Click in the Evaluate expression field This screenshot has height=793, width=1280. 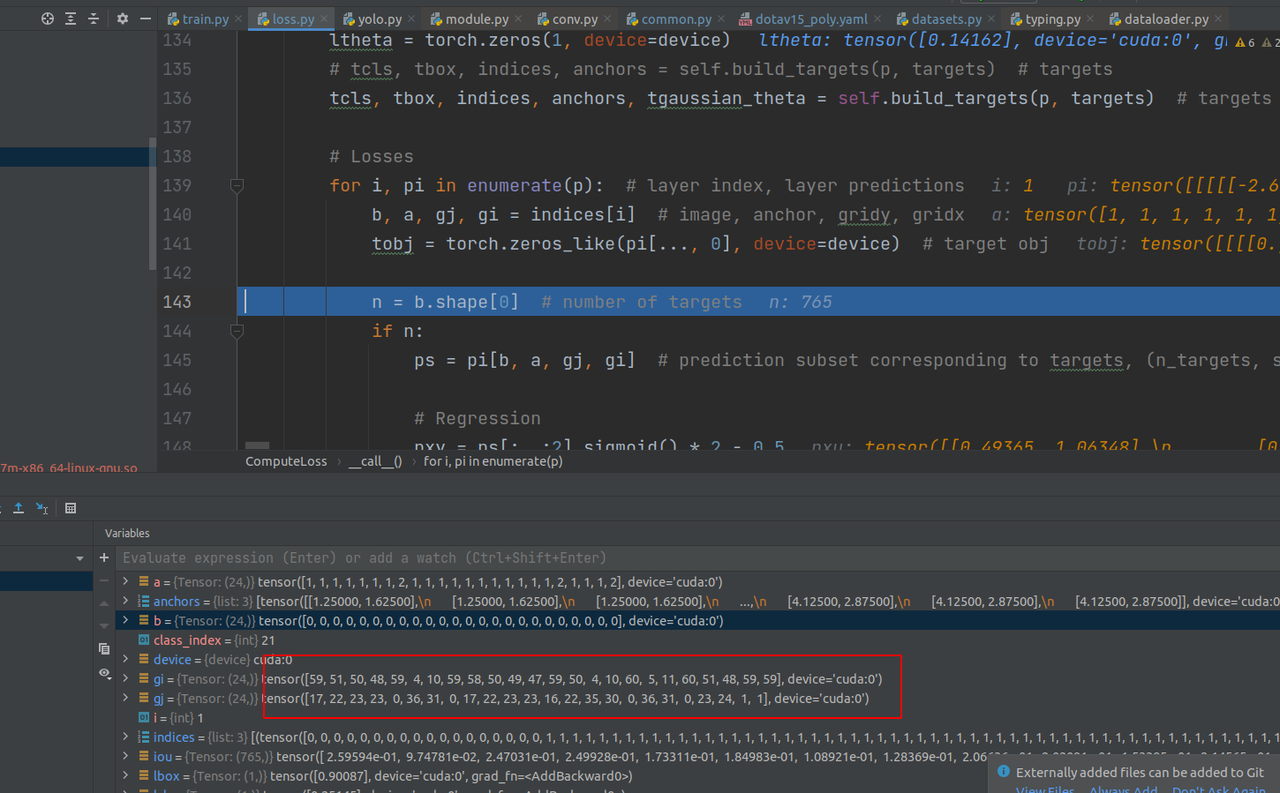click(x=698, y=558)
